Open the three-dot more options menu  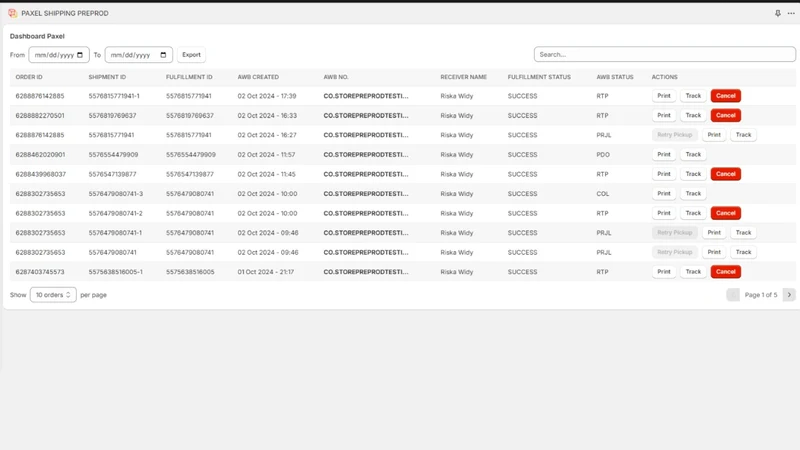pyautogui.click(x=791, y=13)
